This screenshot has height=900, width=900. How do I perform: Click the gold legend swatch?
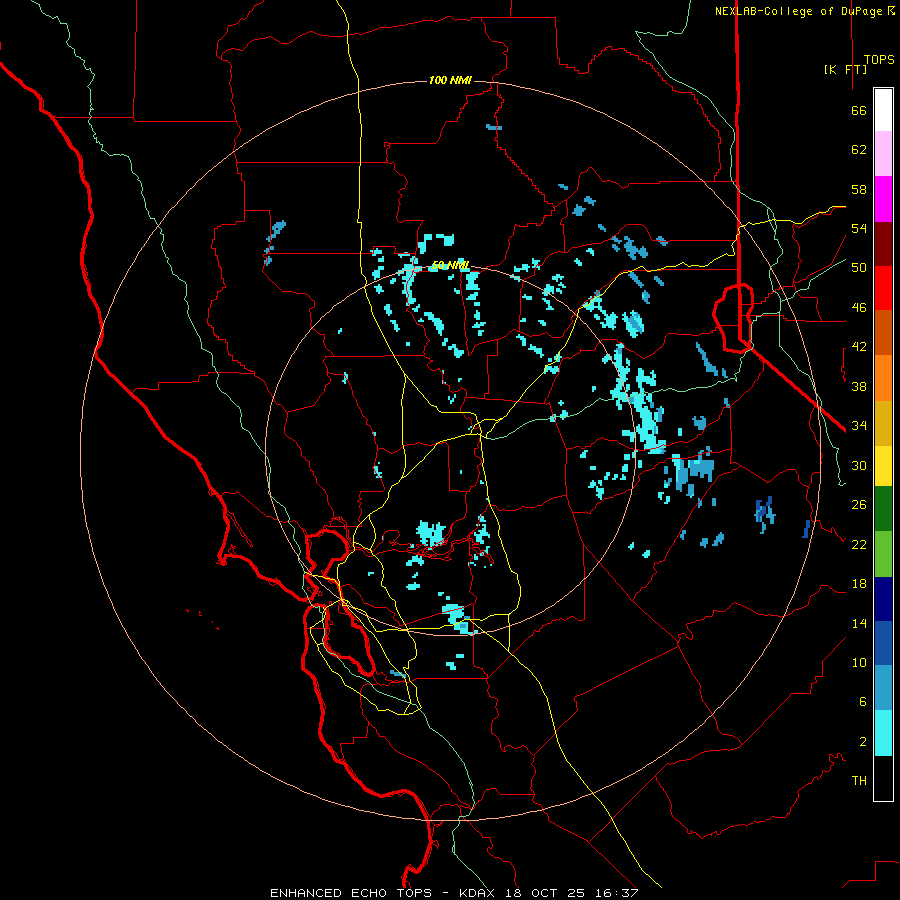tap(883, 423)
